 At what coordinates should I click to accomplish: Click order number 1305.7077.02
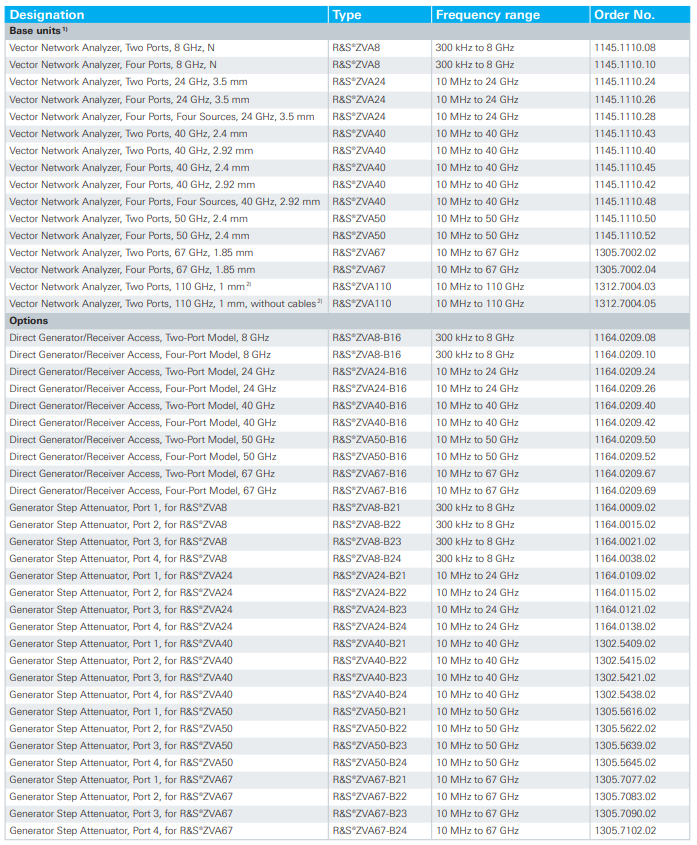(625, 780)
